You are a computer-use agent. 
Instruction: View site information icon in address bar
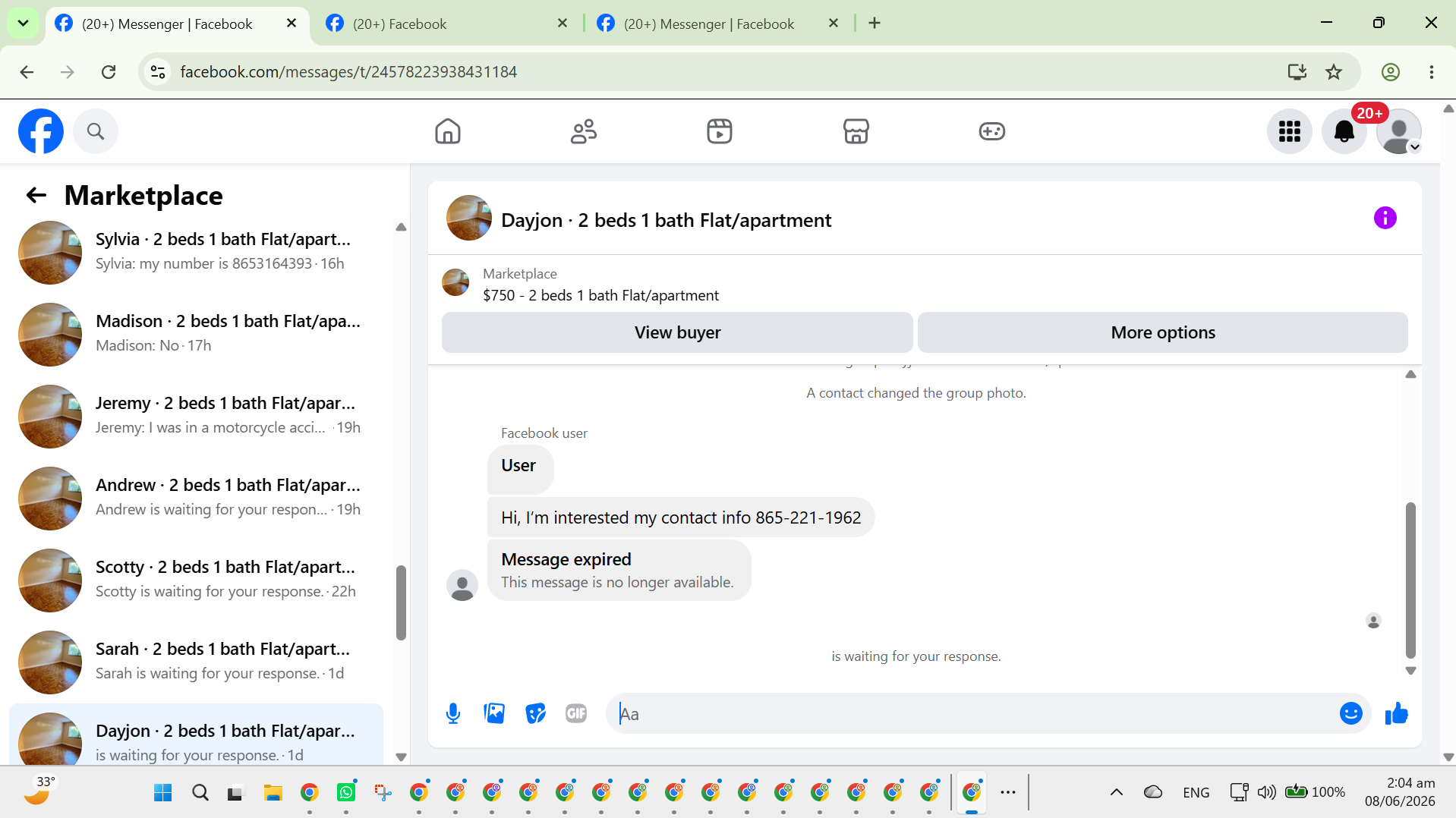point(158,72)
